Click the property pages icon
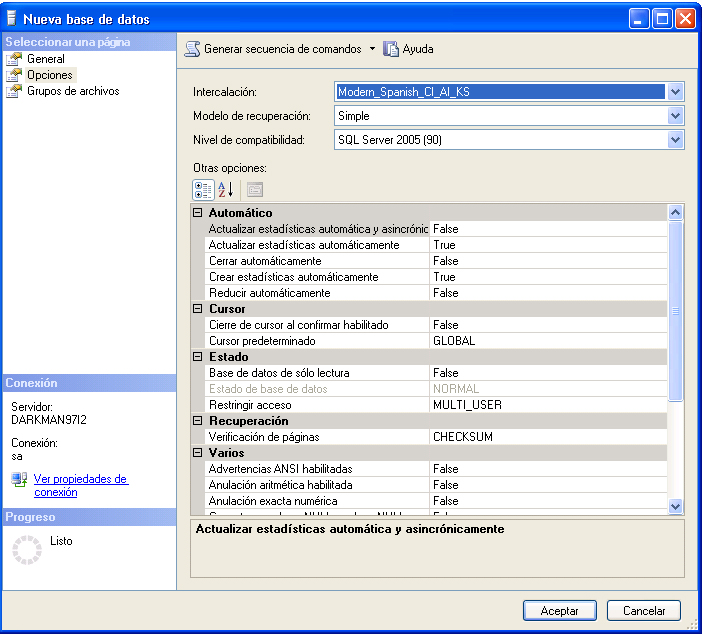Image resolution: width=702 pixels, height=635 pixels. pyautogui.click(x=254, y=189)
